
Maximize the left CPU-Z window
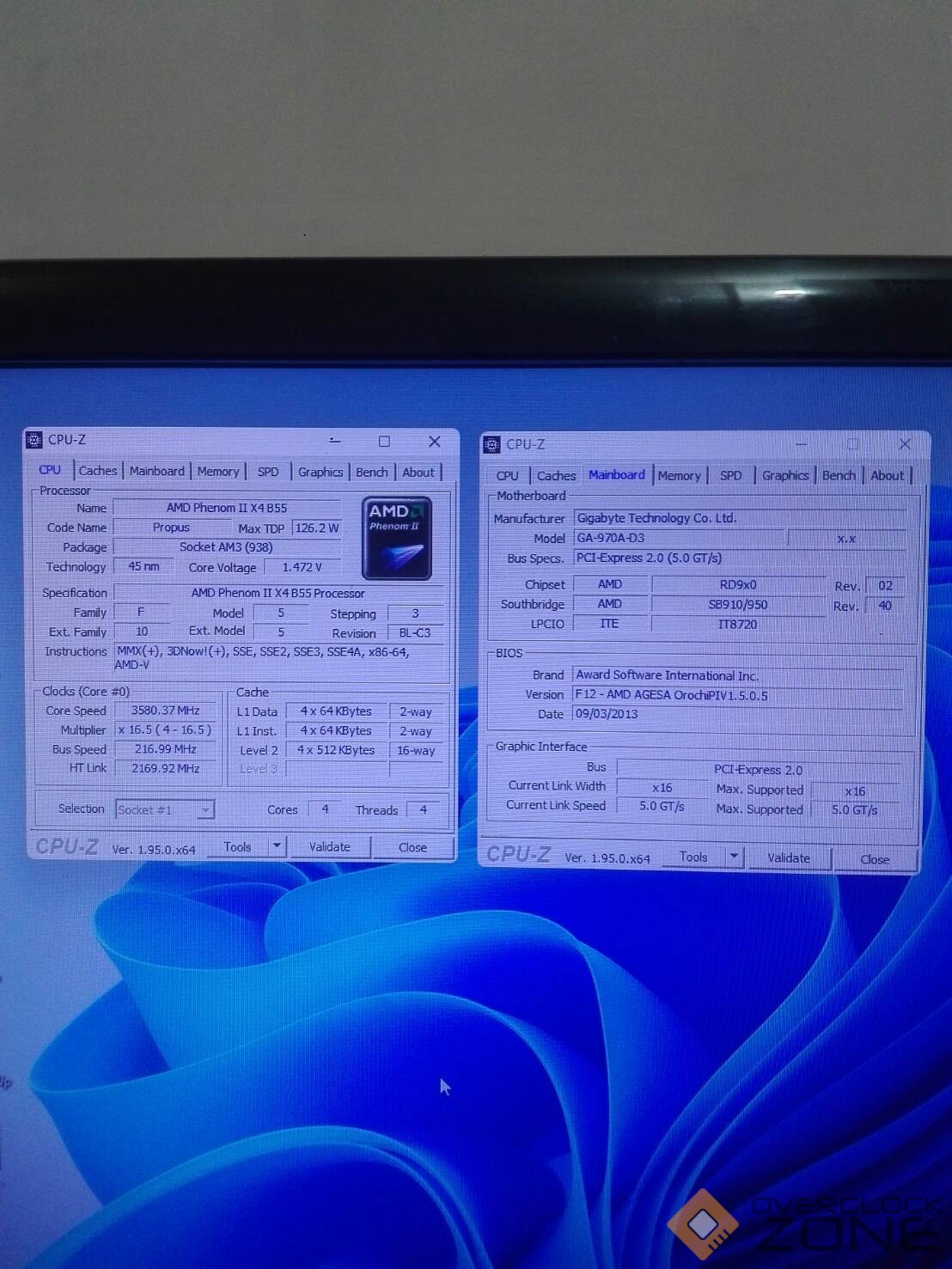click(384, 442)
